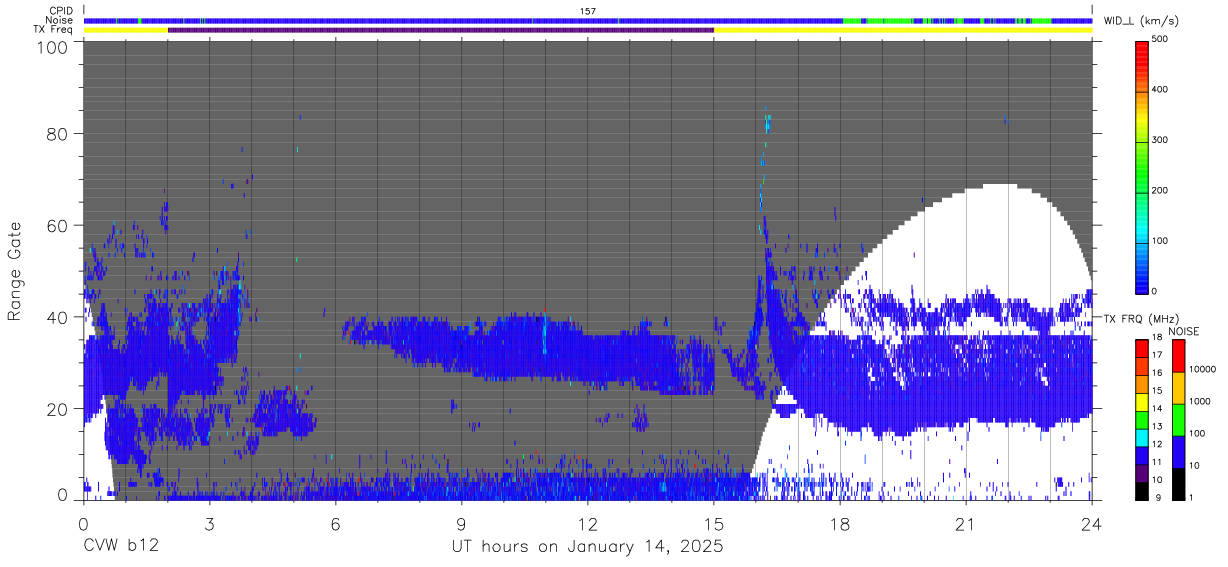Click the 10000 value on NOISE legend
1228x567 pixels.
pyautogui.click(x=1204, y=369)
